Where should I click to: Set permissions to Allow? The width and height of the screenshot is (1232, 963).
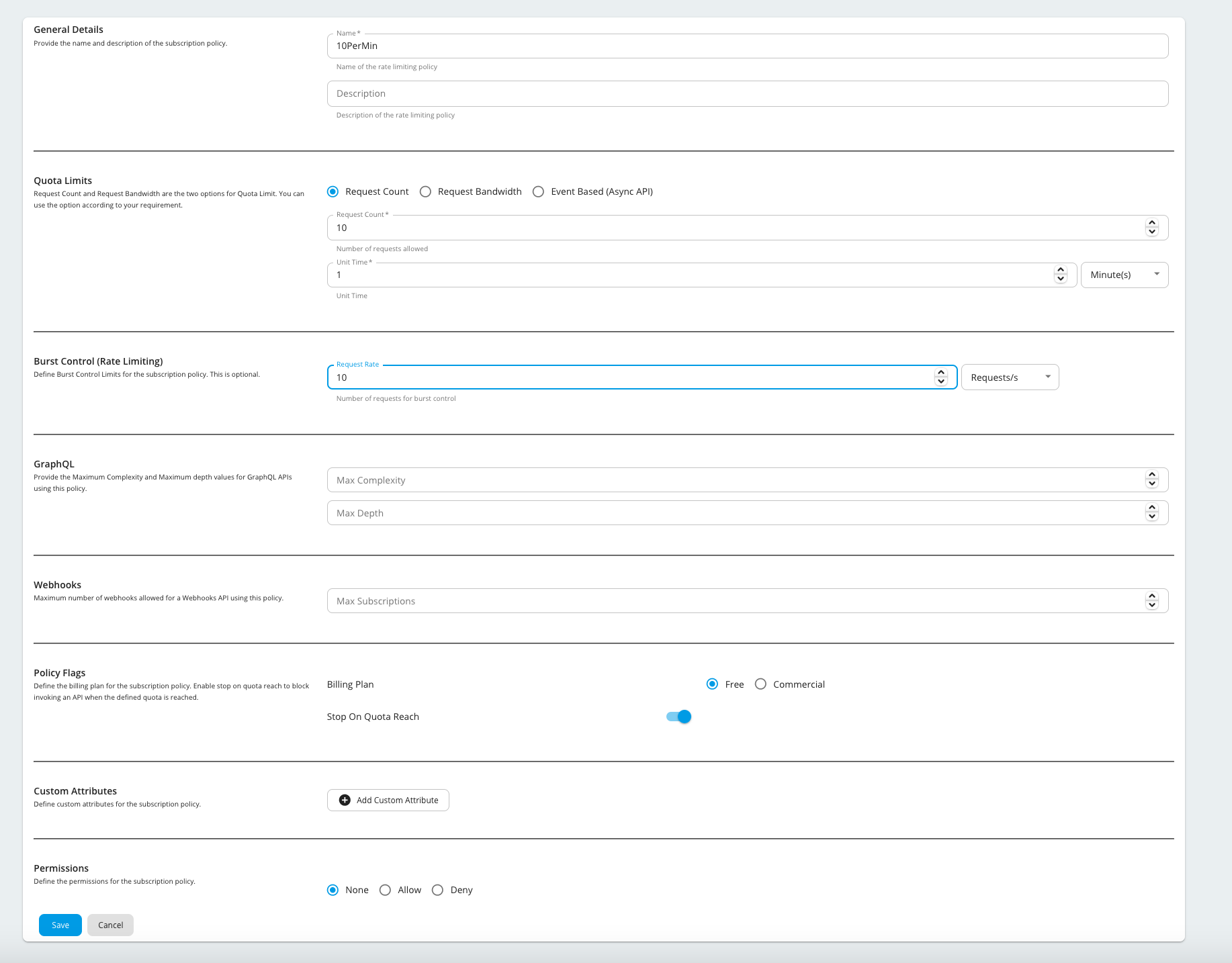click(x=385, y=890)
